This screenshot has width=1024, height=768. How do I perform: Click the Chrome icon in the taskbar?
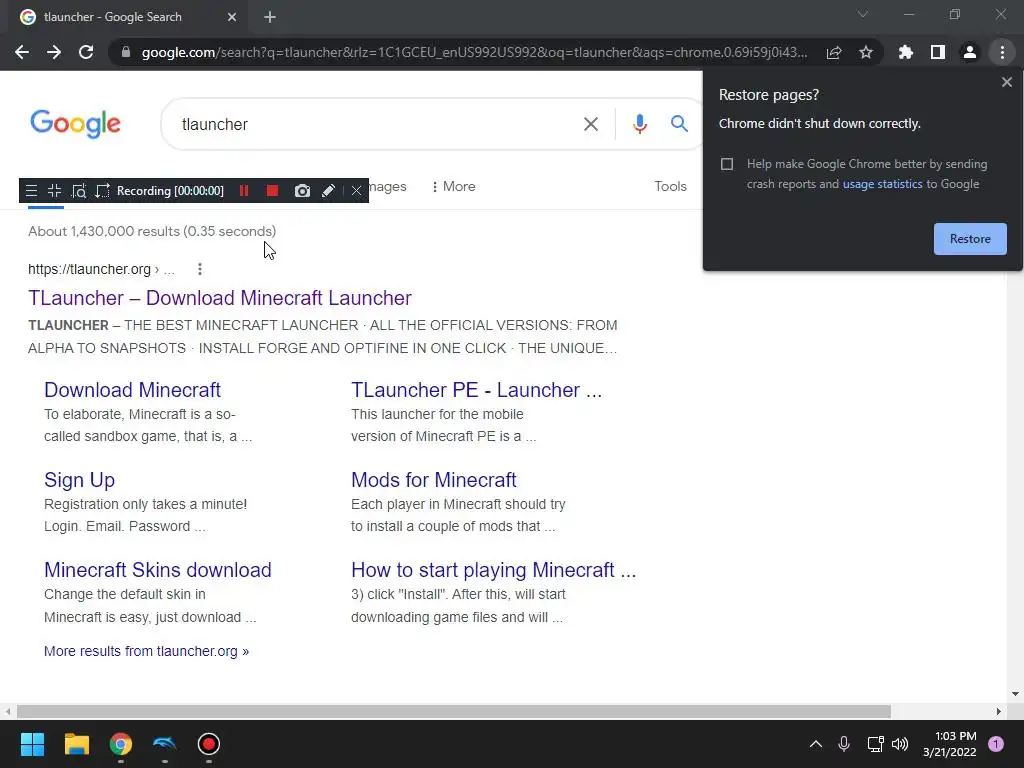(x=121, y=744)
